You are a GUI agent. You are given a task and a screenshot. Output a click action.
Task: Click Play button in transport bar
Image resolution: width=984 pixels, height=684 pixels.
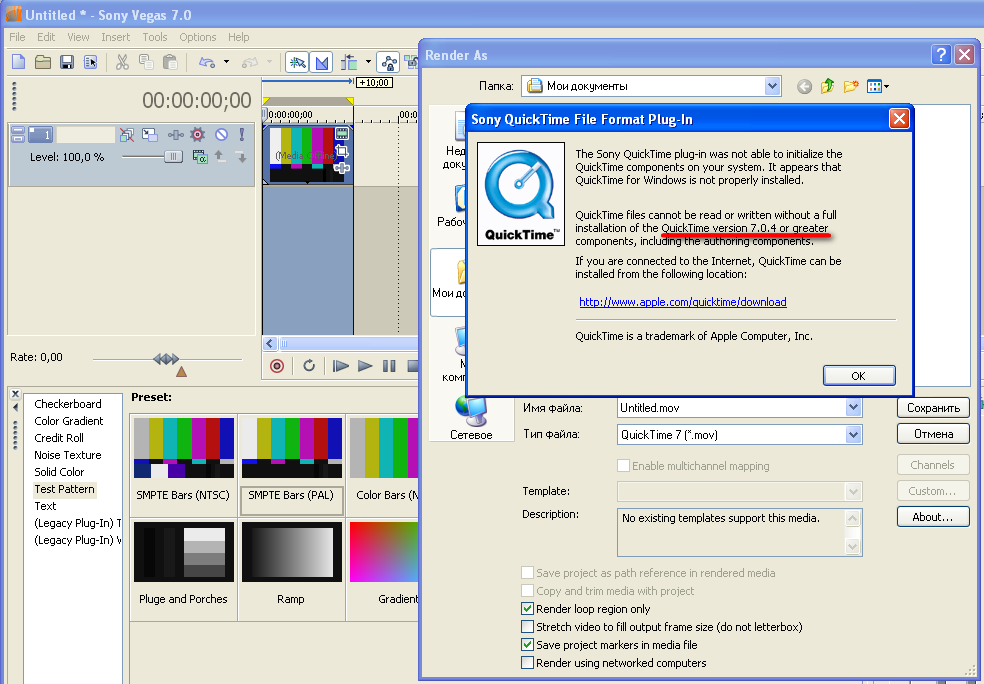365,366
